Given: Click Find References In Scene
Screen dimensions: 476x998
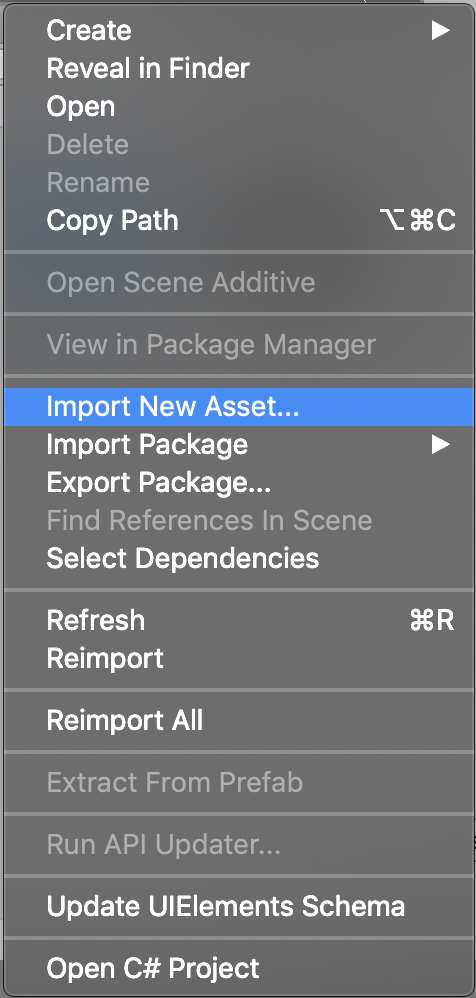Looking at the screenshot, I should click(238, 521).
